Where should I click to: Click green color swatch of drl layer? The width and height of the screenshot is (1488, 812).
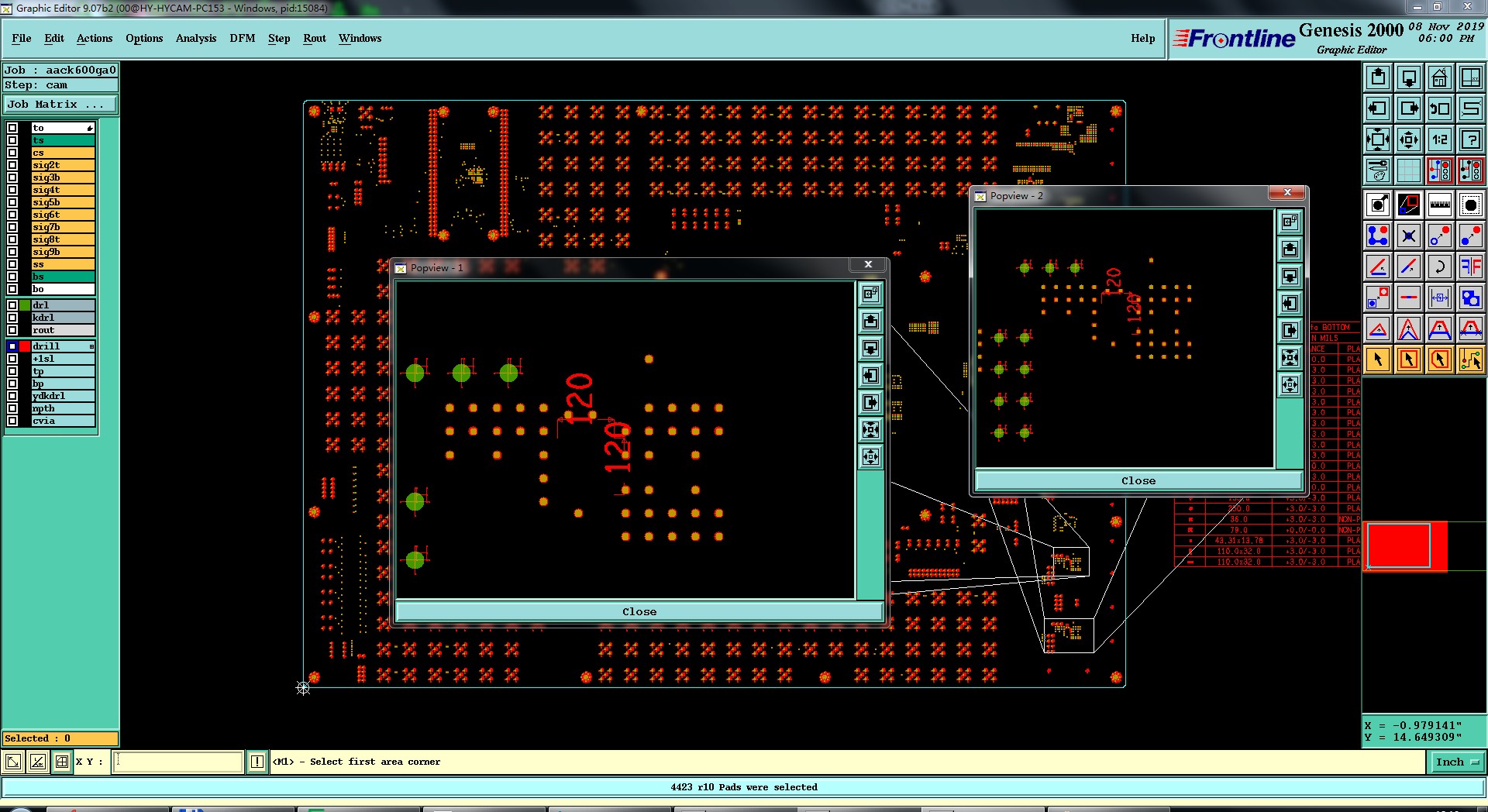[x=25, y=305]
